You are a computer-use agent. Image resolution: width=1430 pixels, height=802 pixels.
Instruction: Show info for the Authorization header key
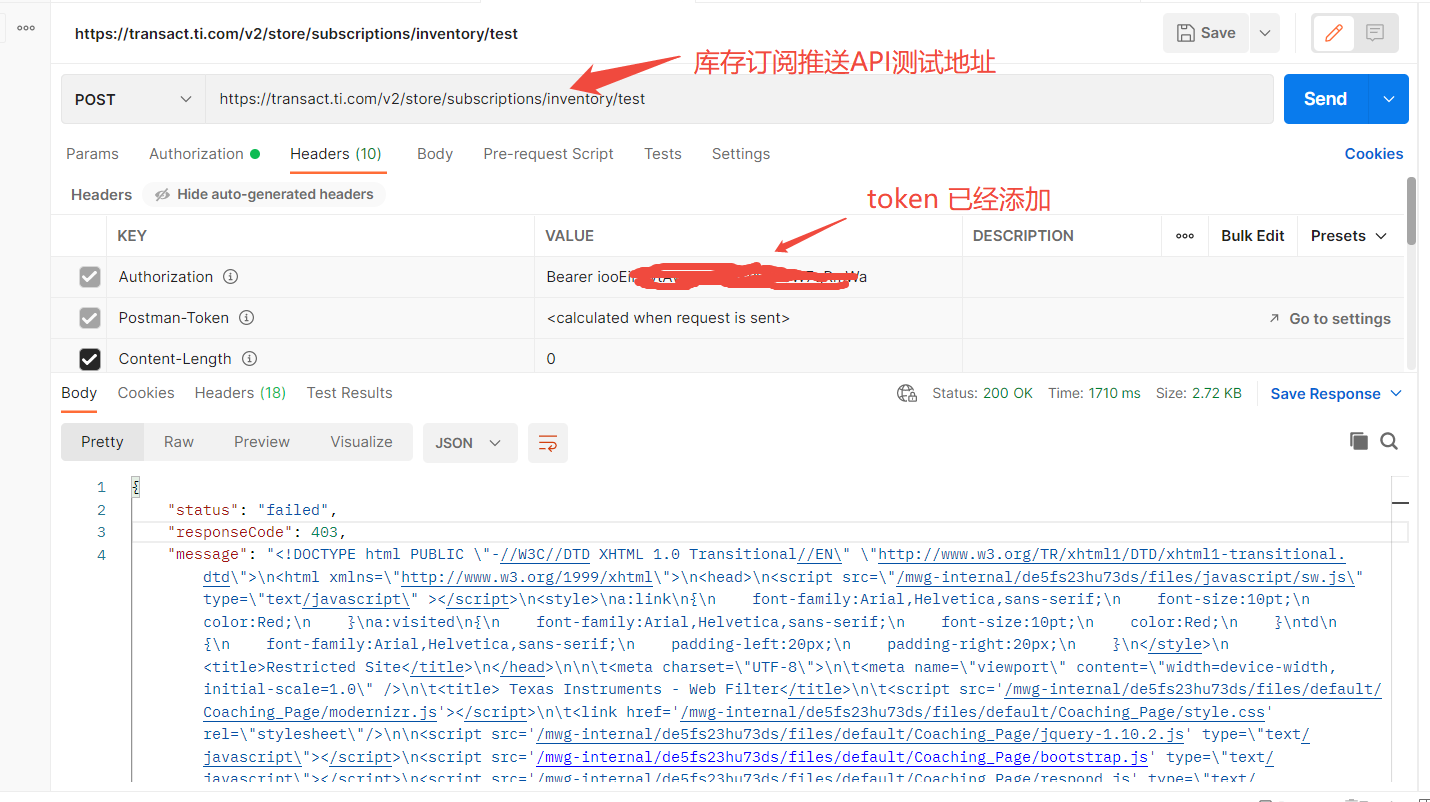click(230, 277)
